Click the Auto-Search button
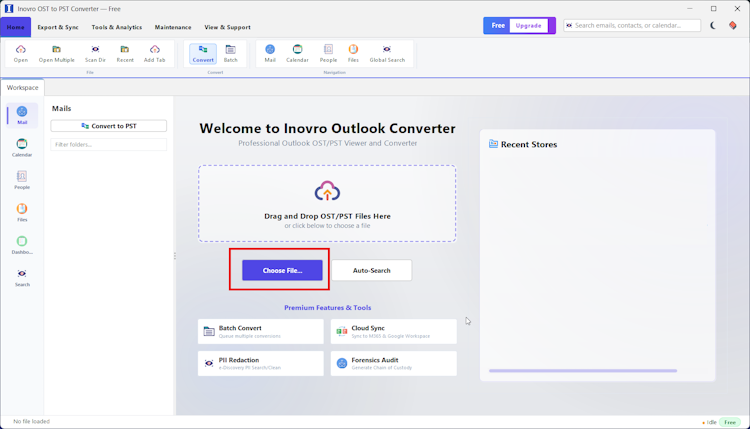Screen dimensions: 750x429 [x=372, y=270]
